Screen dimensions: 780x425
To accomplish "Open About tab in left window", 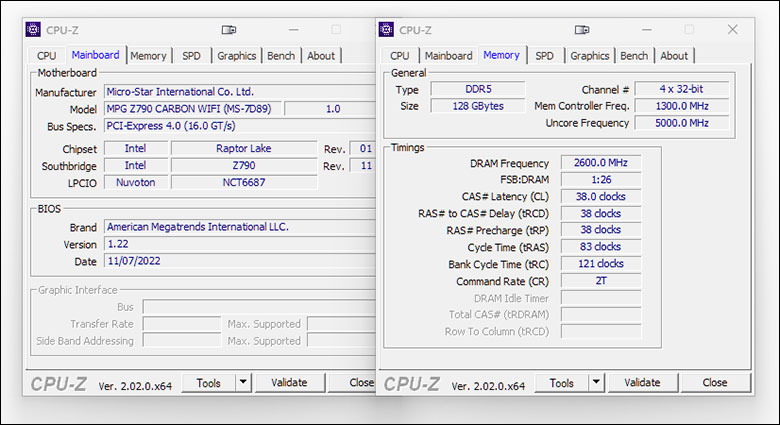I will pos(321,56).
